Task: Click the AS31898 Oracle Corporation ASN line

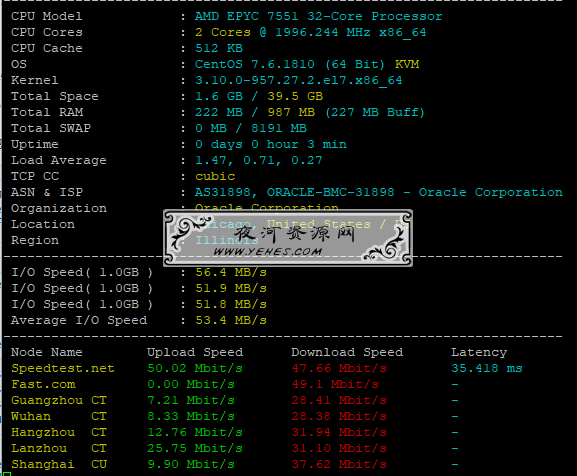Action: click(378, 192)
